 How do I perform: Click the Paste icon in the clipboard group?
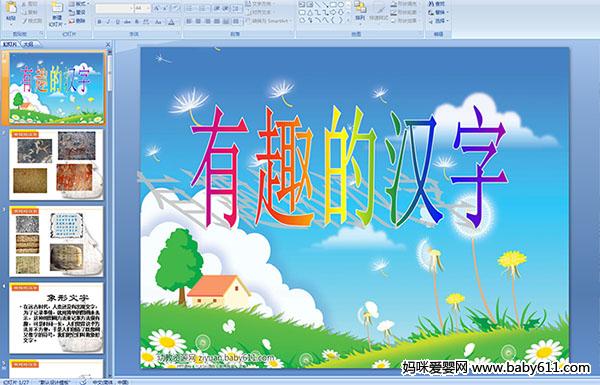click(11, 11)
